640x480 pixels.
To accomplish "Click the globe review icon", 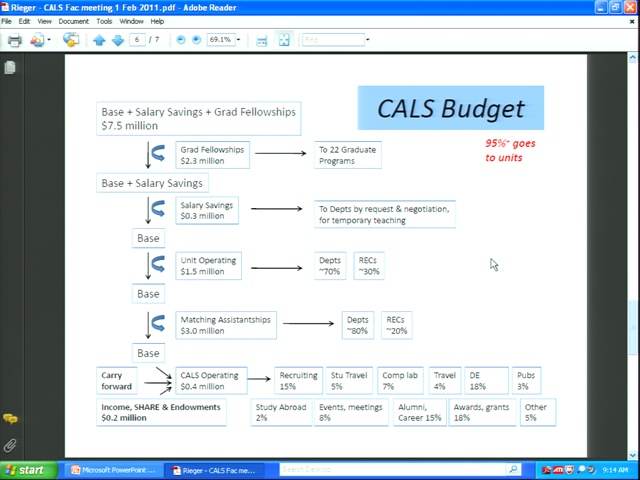I will 71,40.
